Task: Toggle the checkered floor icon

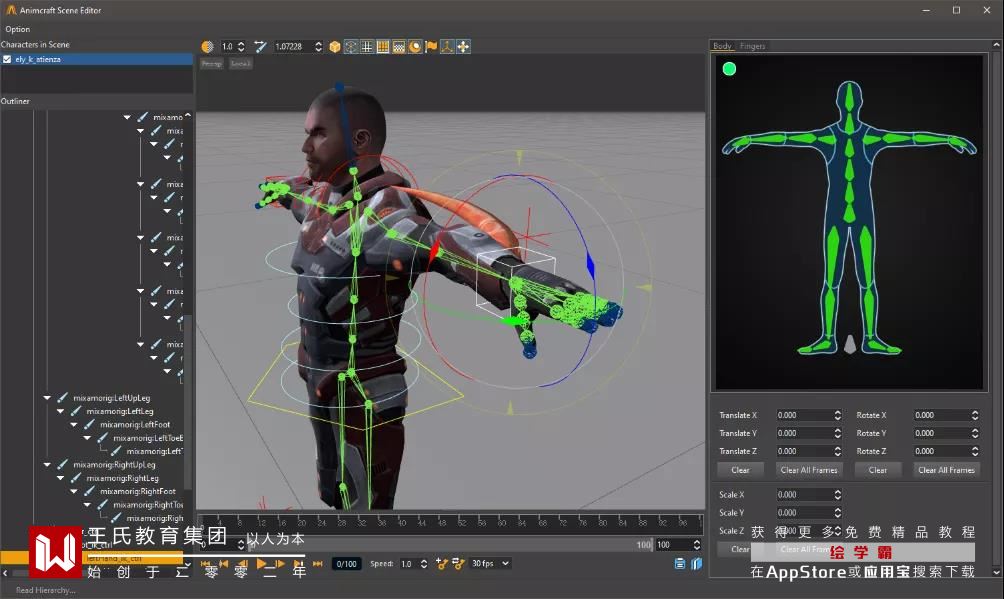Action: click(399, 47)
